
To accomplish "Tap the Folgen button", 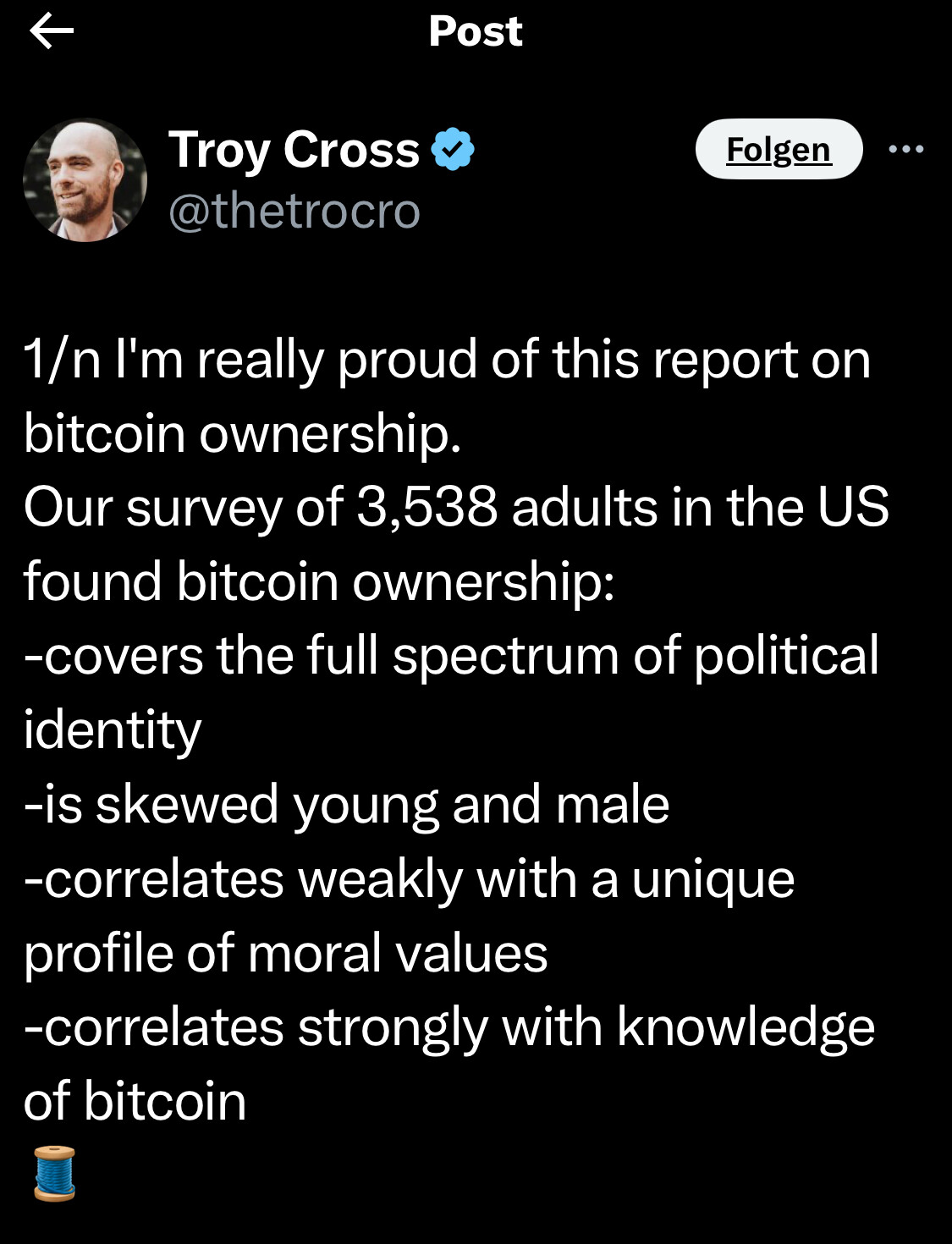I will click(x=779, y=150).
